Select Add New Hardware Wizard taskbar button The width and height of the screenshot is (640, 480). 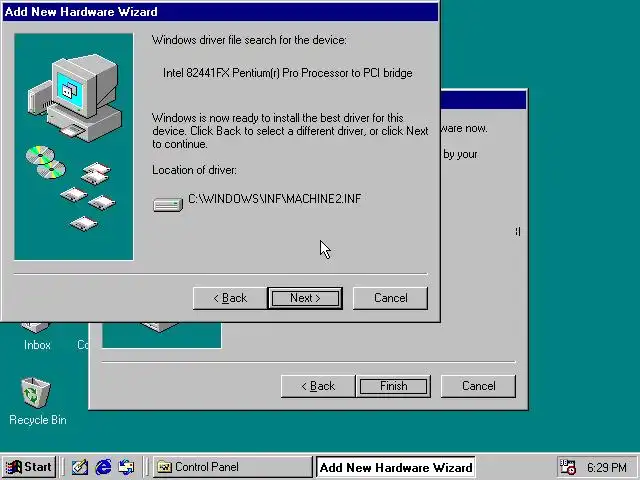coord(396,467)
